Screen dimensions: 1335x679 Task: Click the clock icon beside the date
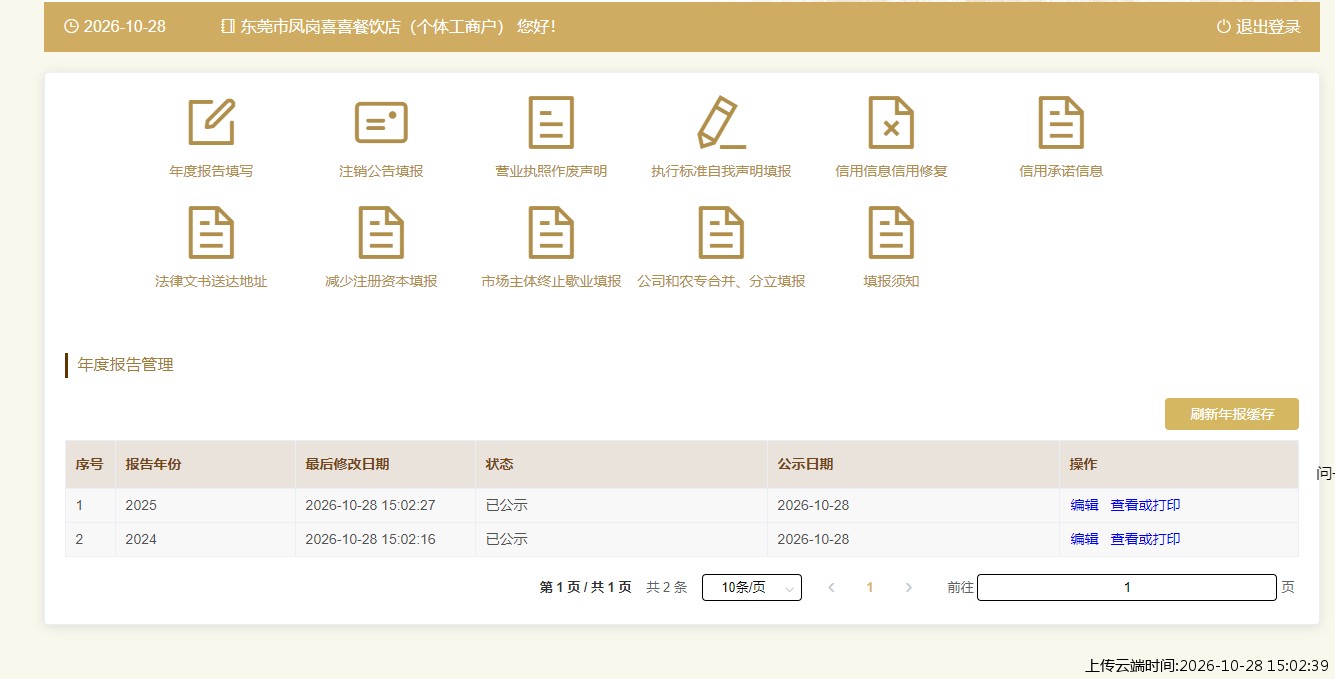[x=71, y=26]
